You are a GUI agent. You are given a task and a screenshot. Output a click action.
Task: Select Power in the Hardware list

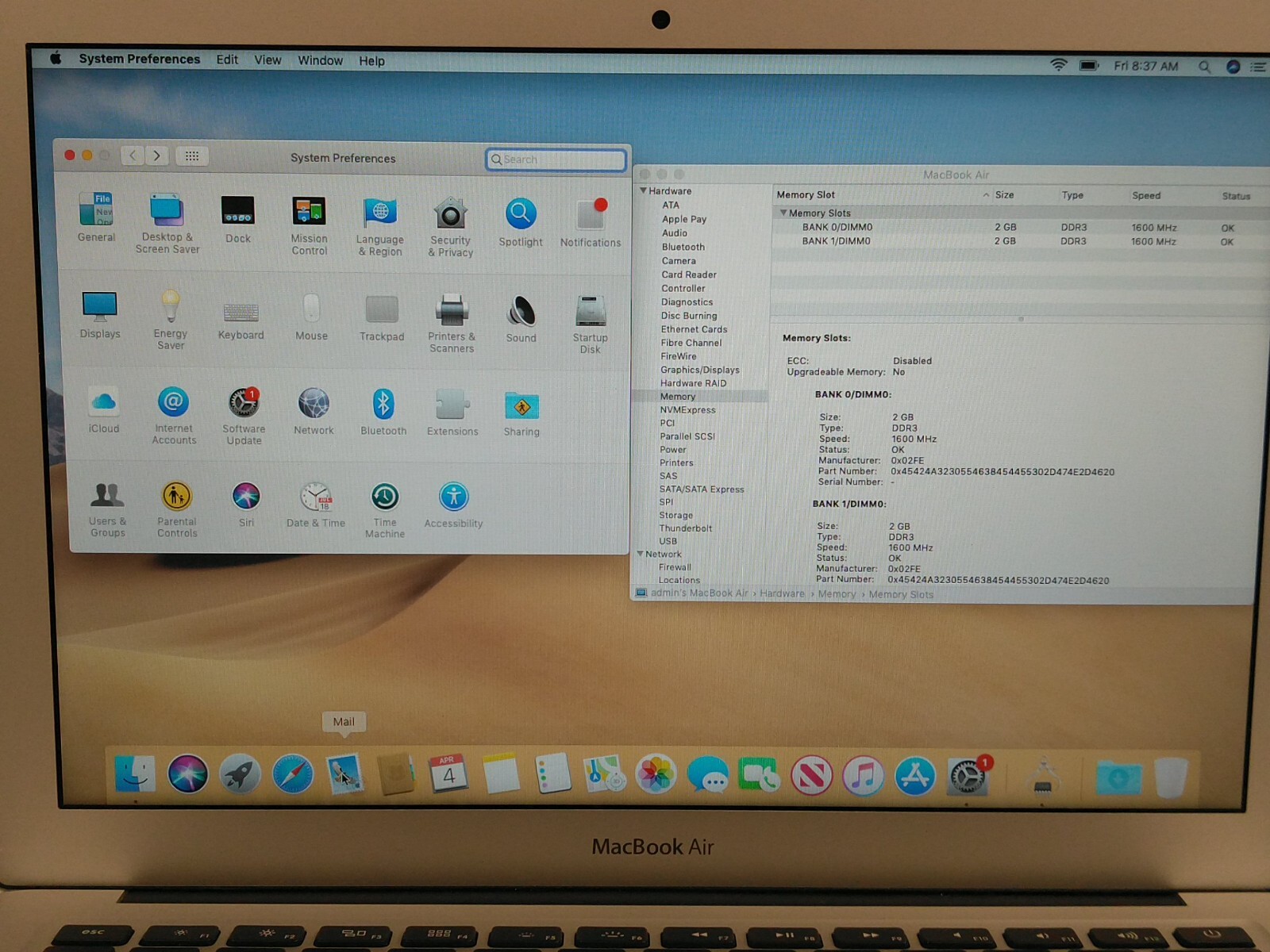673,449
